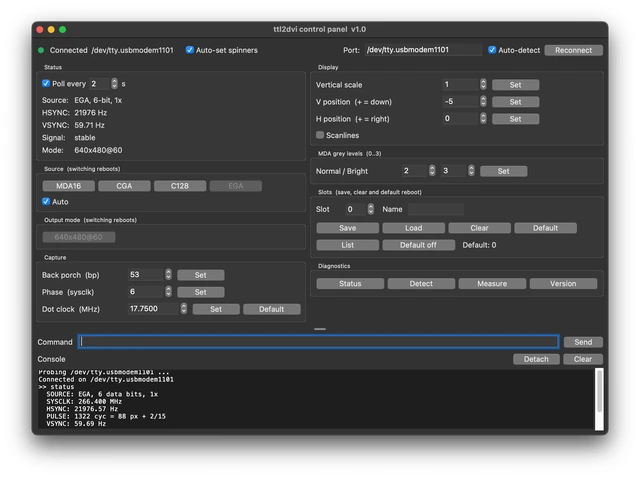Click the console Clear button
The width and height of the screenshot is (640, 477).
[x=583, y=359]
